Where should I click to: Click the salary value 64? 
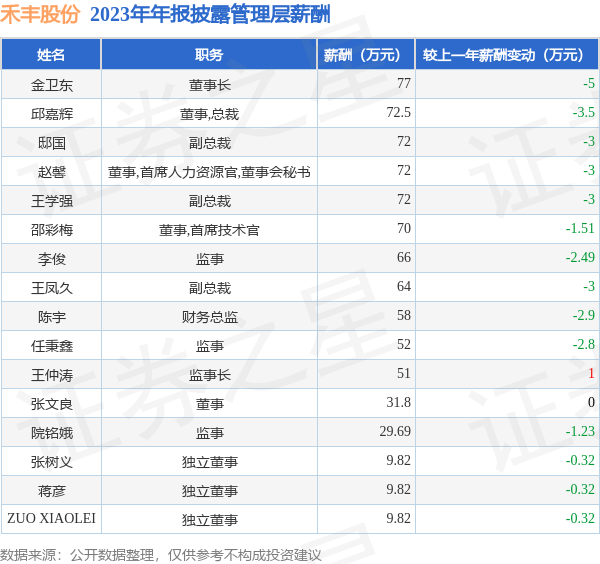coord(404,286)
